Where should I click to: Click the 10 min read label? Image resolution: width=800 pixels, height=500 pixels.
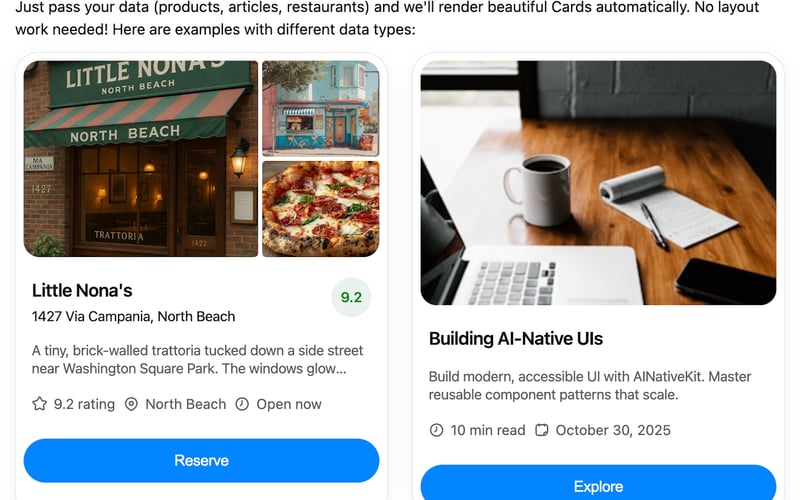[x=488, y=430]
